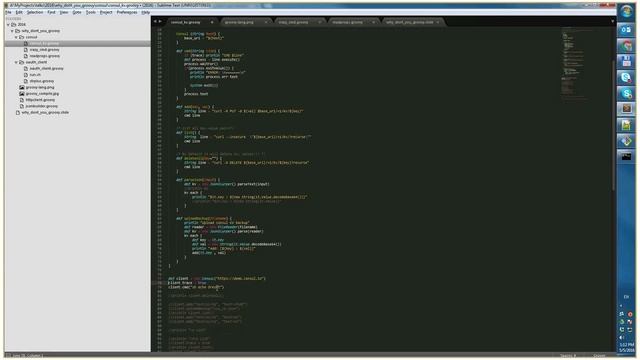Open groovy-lang.png image in sidebar
Image resolution: width=640 pixels, height=360 pixels.
(40, 87)
